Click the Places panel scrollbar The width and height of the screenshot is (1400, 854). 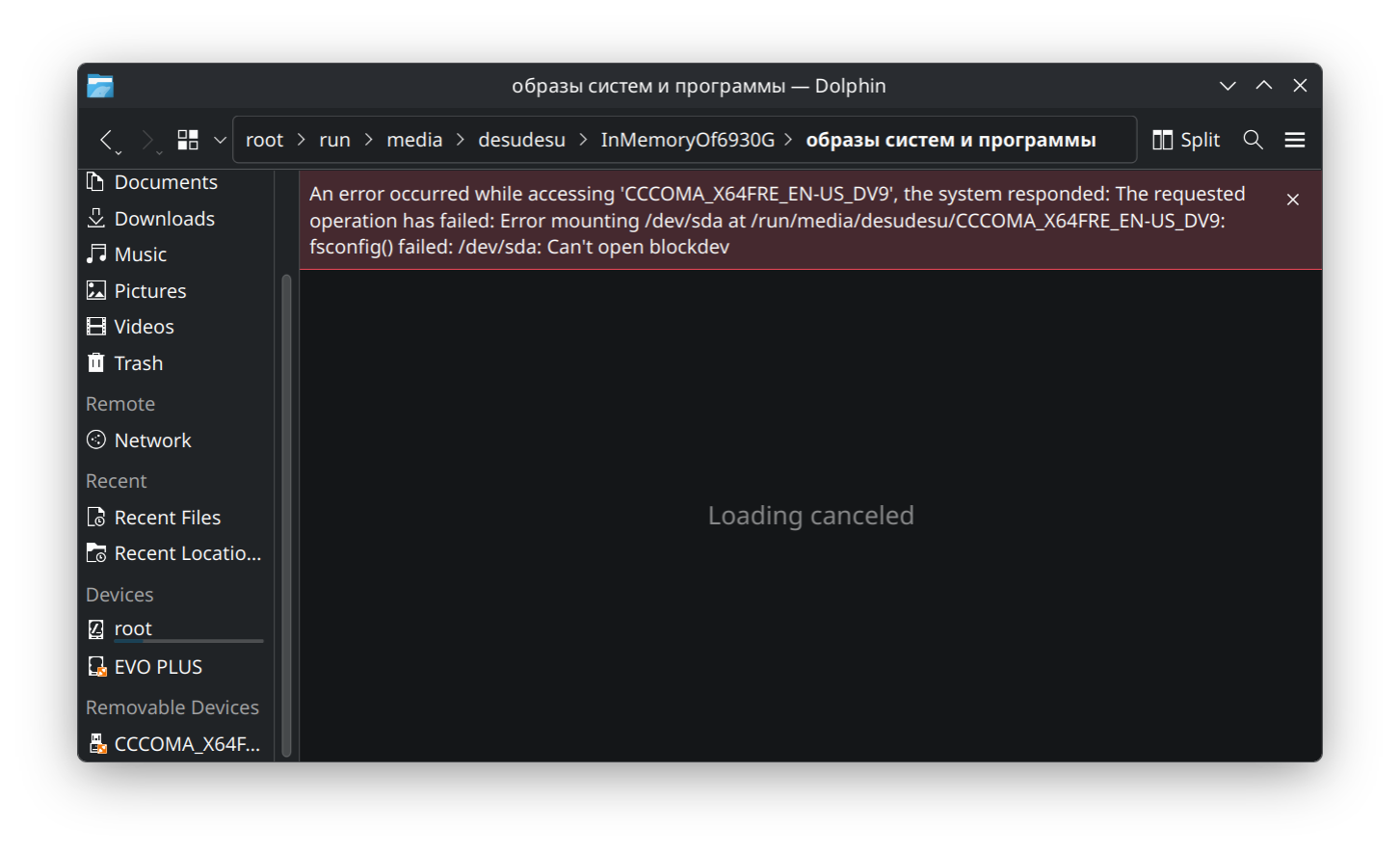click(x=286, y=516)
